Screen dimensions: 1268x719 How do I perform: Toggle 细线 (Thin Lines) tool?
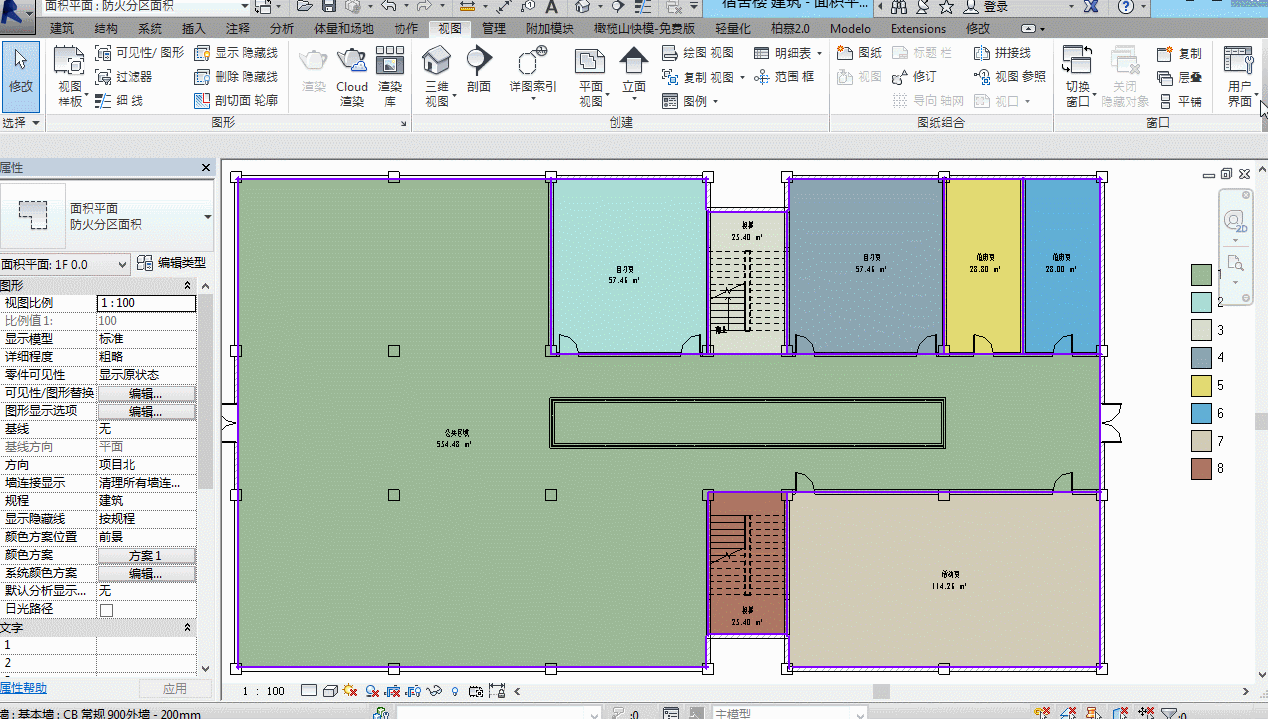coord(119,100)
